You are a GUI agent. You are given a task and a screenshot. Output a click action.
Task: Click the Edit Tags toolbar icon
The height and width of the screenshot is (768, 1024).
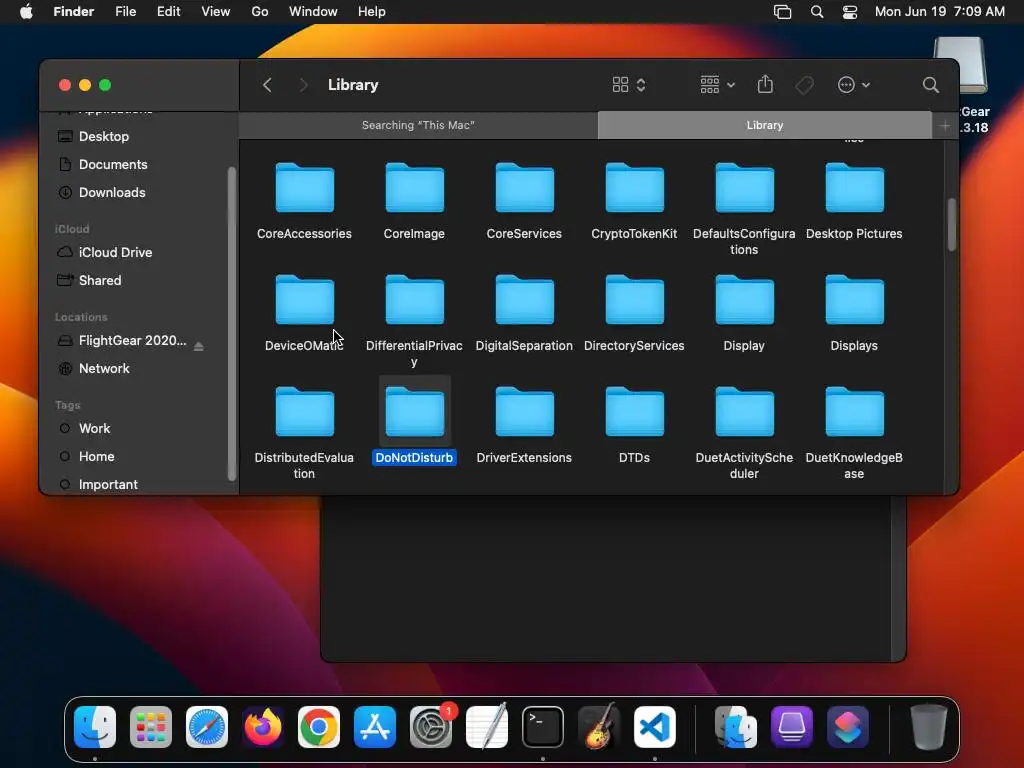[804, 85]
